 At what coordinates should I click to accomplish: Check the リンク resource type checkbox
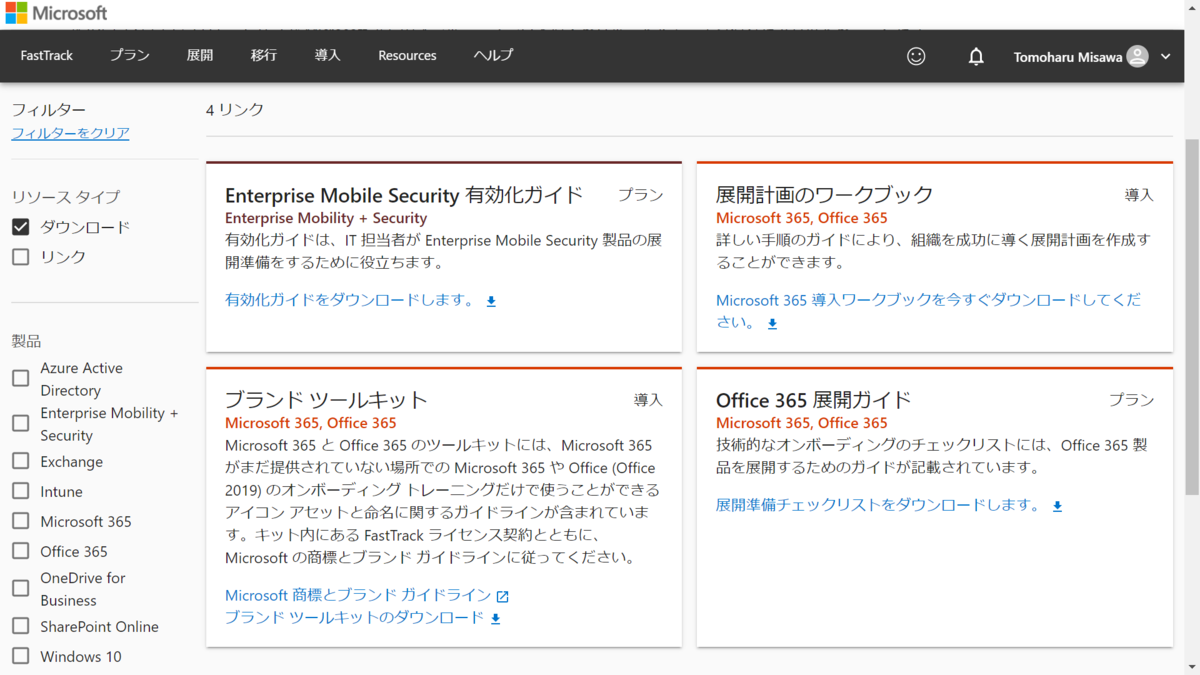tap(20, 257)
